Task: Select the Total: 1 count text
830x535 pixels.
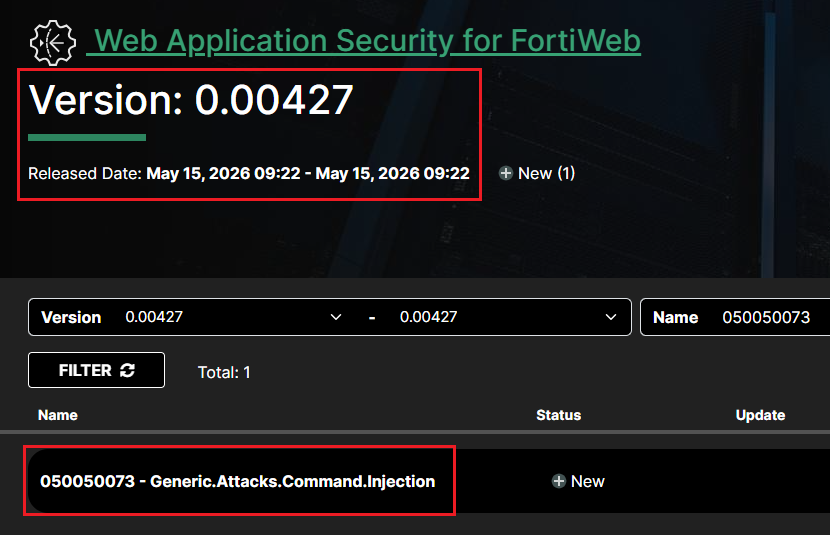Action: point(224,373)
